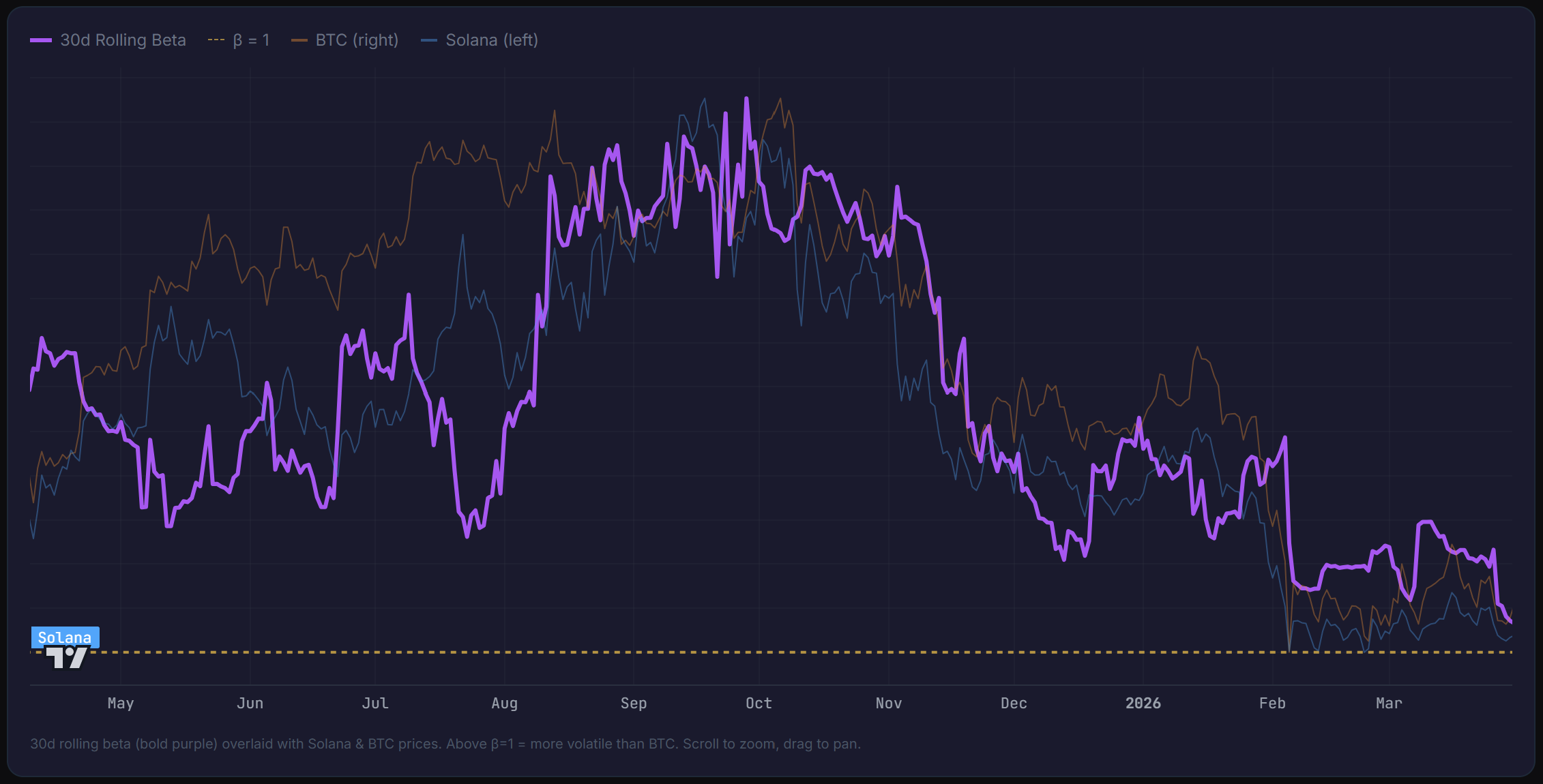The image size is (1543, 784).
Task: Toggle the 30d Rolling Beta legend entry
Action: [x=108, y=40]
